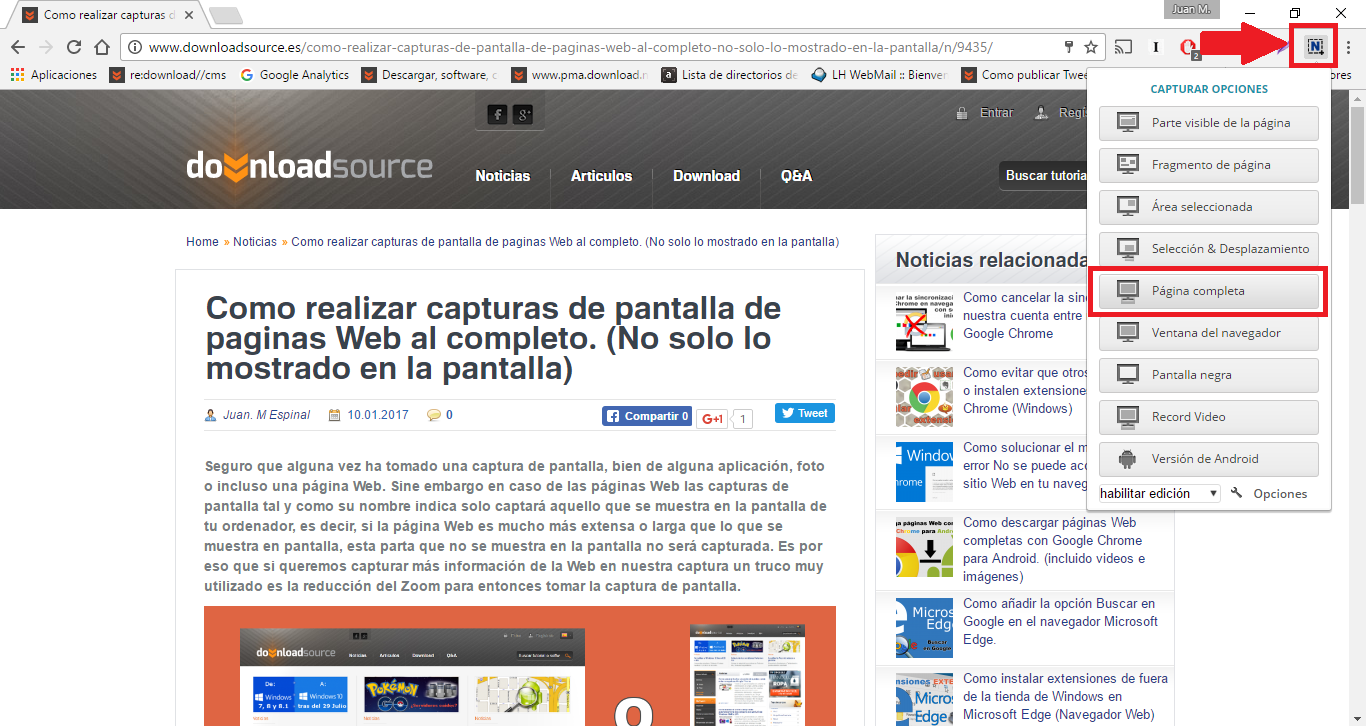
Task: Open a new browser tab
Action: tap(226, 16)
